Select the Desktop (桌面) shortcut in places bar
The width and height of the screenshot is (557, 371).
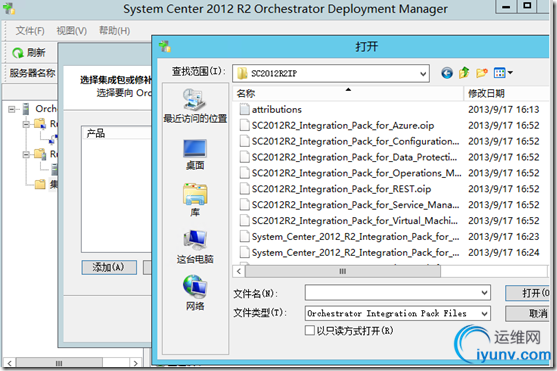(x=195, y=155)
